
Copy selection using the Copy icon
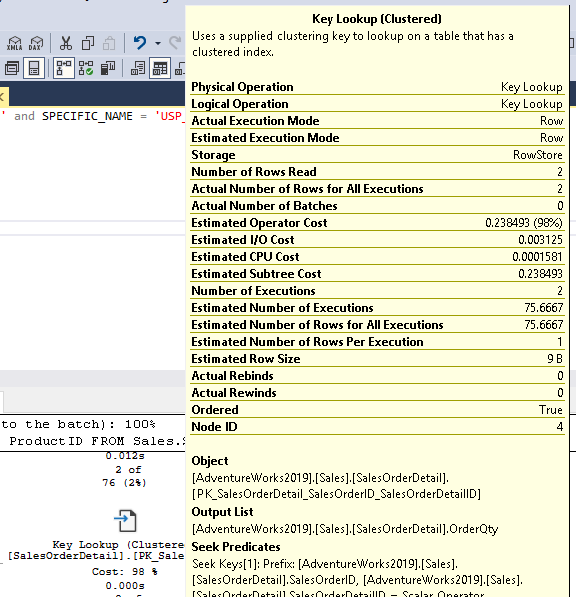(x=88, y=43)
